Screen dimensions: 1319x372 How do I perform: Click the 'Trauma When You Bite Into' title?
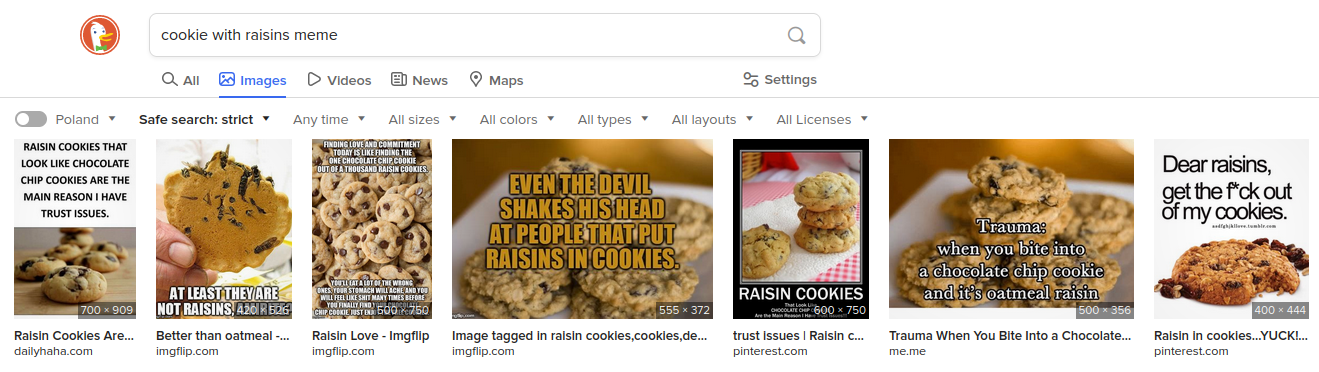pyautogui.click(x=1010, y=336)
